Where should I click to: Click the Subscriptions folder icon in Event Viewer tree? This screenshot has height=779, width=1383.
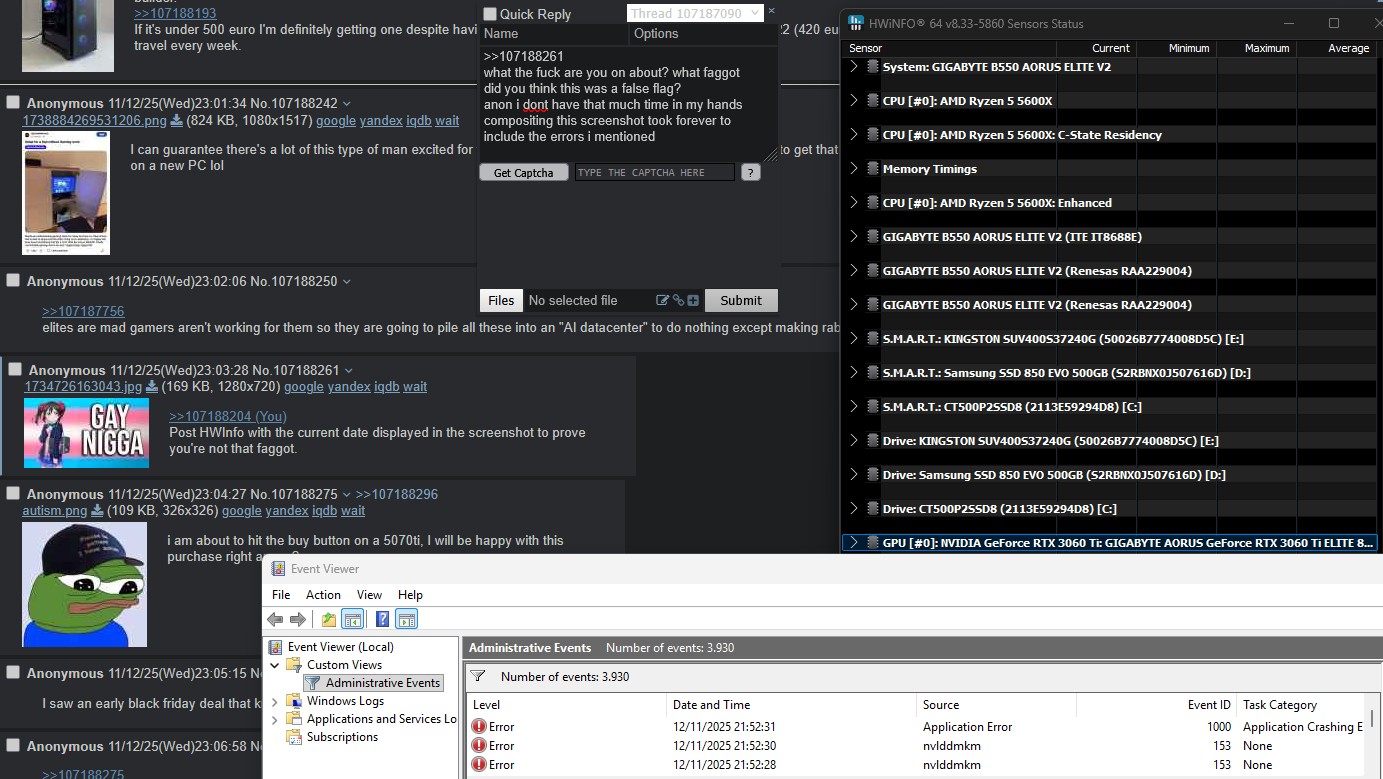(x=294, y=737)
